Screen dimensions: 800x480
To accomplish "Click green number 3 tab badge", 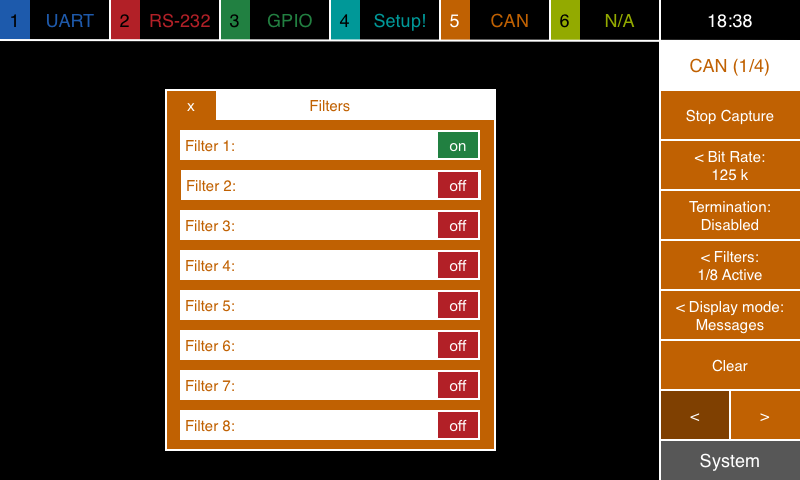I will tap(235, 20).
